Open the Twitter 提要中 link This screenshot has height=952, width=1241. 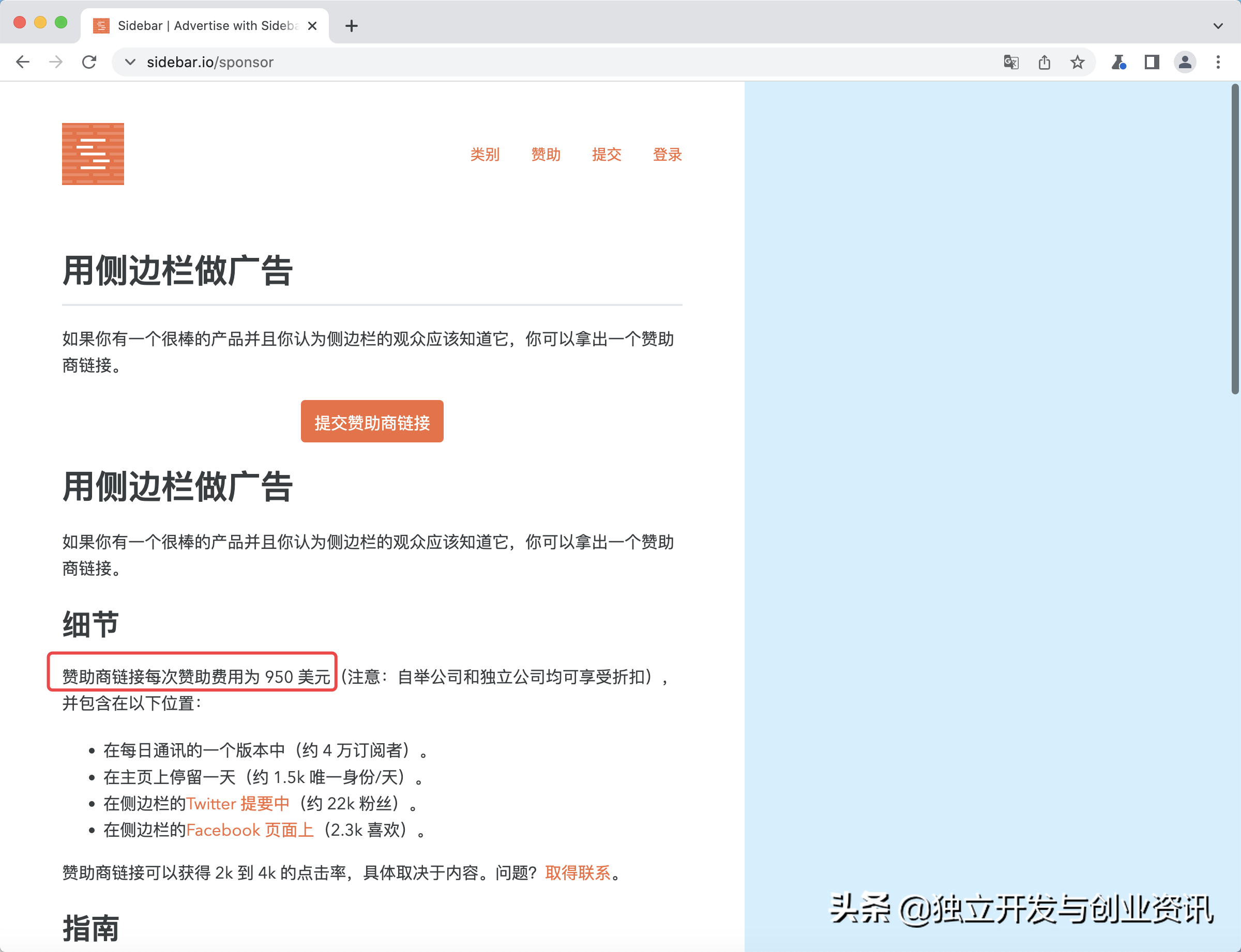237,804
